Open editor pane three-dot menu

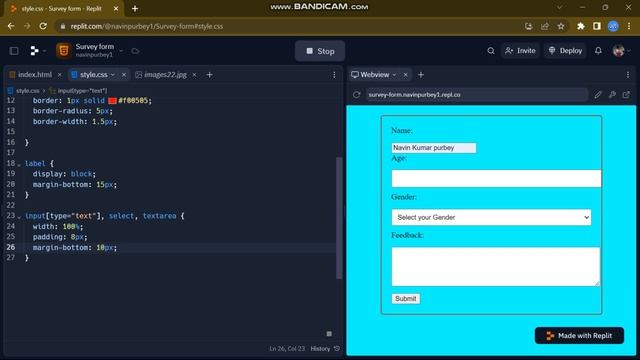pos(334,75)
